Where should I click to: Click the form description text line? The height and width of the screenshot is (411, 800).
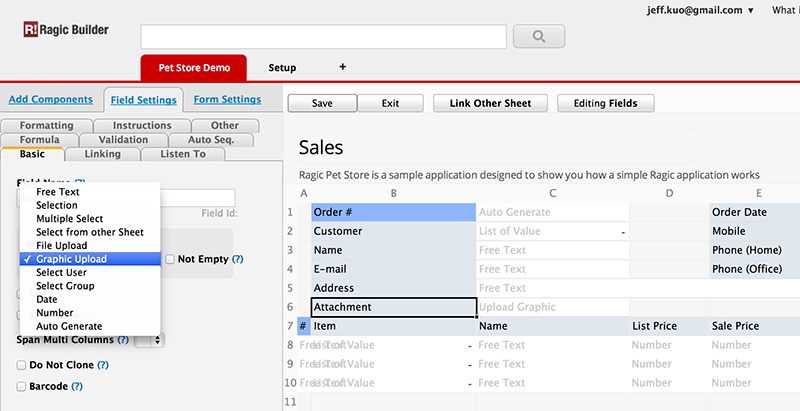tap(529, 175)
